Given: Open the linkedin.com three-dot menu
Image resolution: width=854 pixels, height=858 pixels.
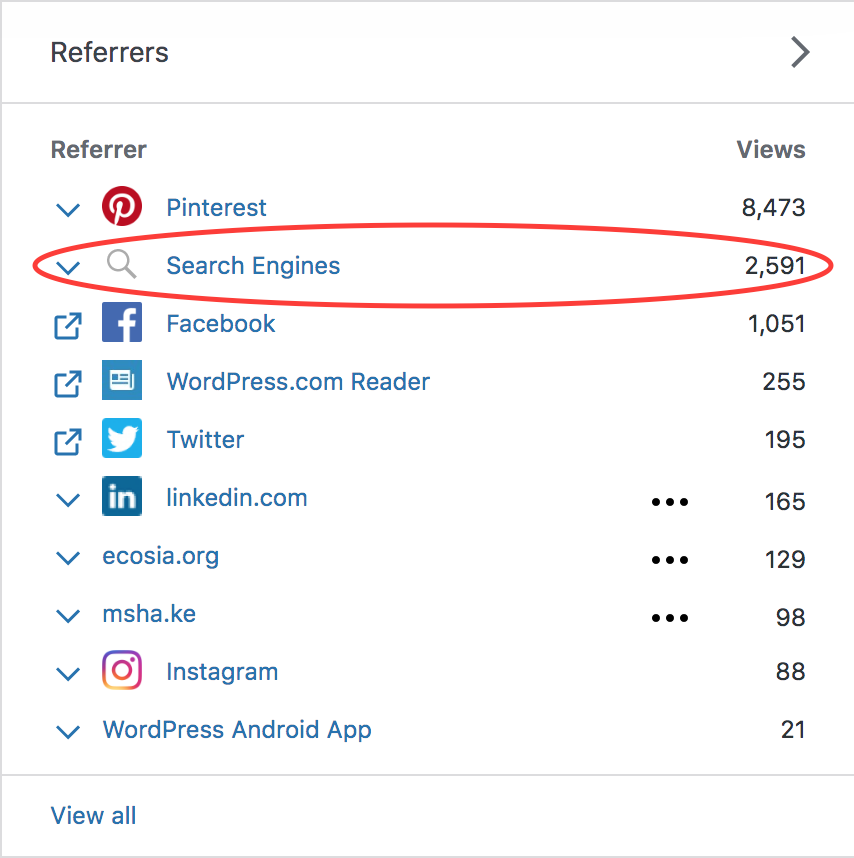Looking at the screenshot, I should tap(669, 501).
